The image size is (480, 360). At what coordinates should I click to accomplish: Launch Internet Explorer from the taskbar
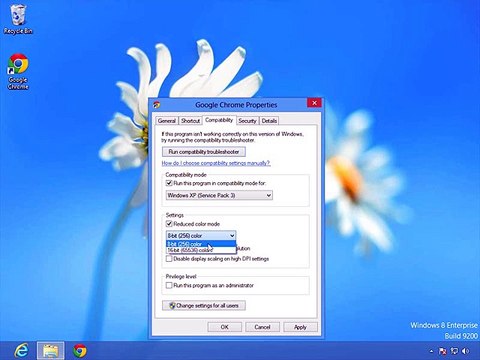(x=21, y=350)
